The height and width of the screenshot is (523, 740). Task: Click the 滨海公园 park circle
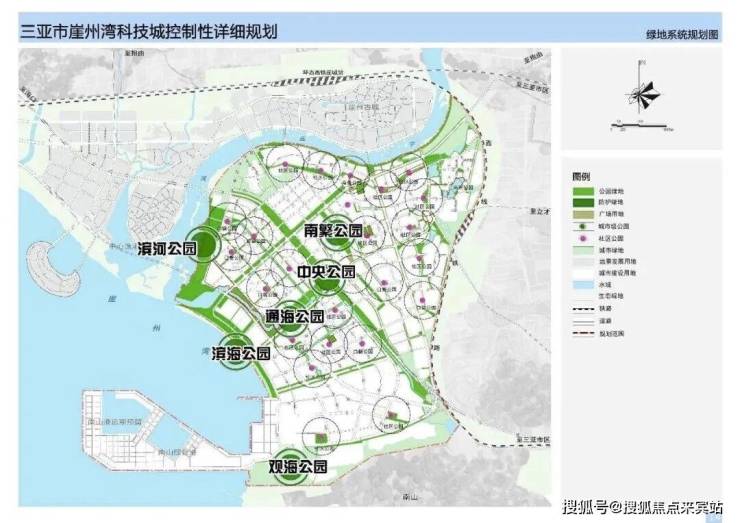tap(236, 354)
